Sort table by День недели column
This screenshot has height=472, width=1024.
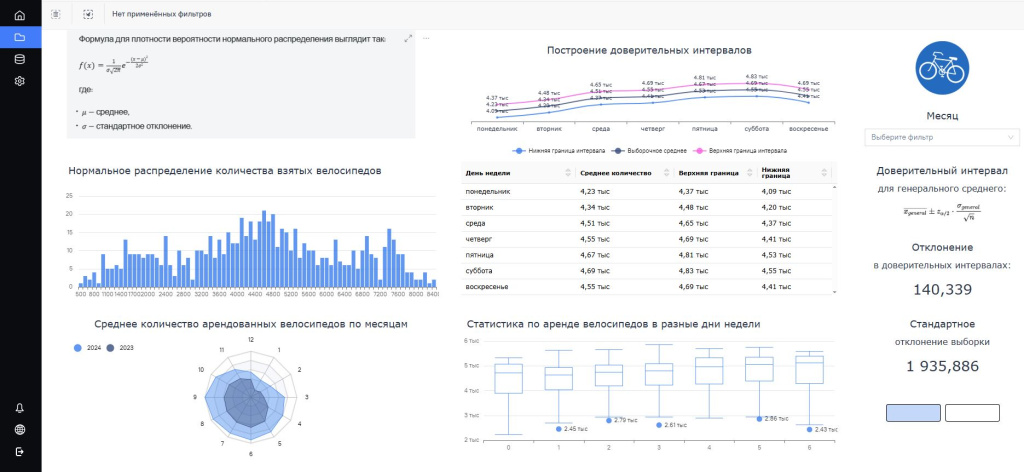pyautogui.click(x=568, y=173)
